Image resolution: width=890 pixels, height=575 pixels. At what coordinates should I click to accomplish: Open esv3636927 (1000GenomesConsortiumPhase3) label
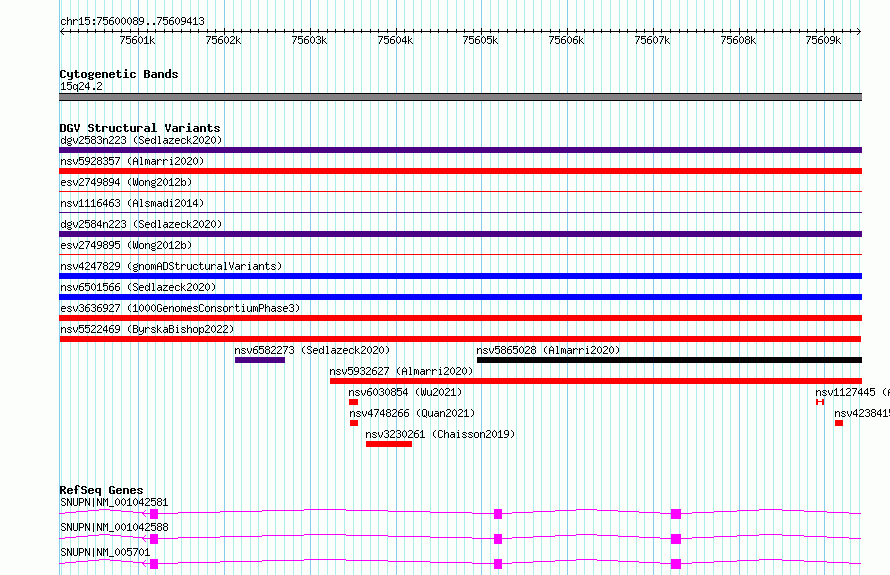[x=180, y=308]
